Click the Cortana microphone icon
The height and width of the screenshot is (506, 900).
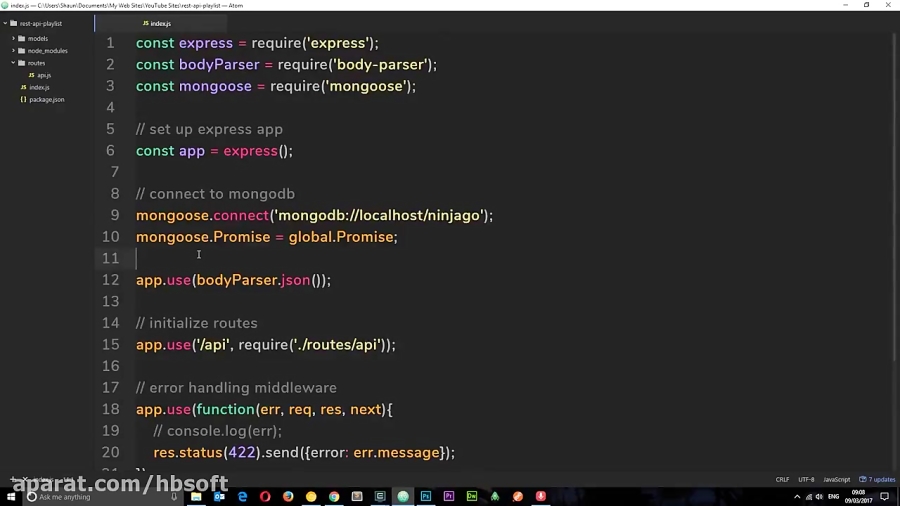pos(174,497)
